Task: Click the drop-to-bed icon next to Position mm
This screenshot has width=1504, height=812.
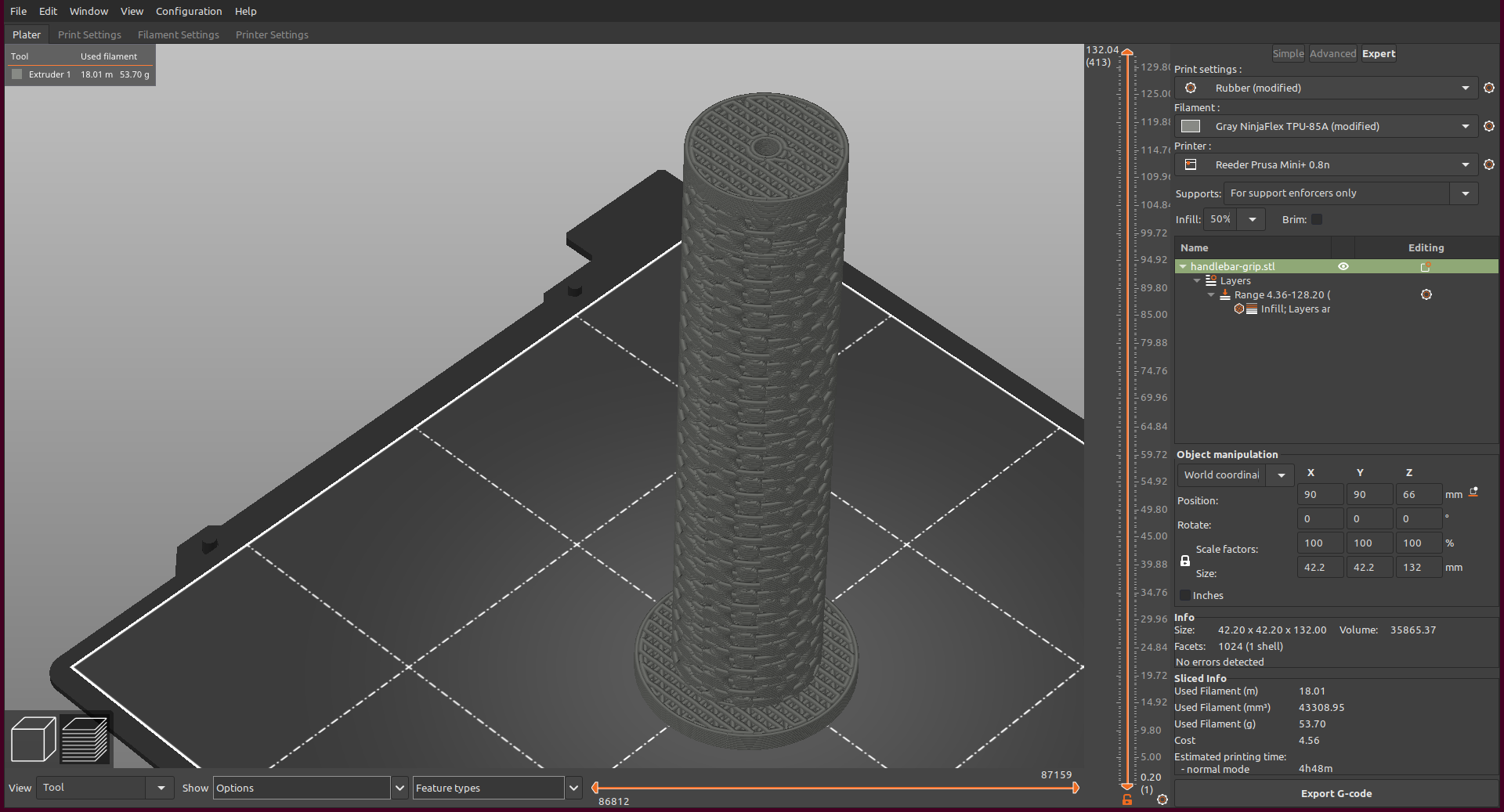Action: coord(1473,493)
